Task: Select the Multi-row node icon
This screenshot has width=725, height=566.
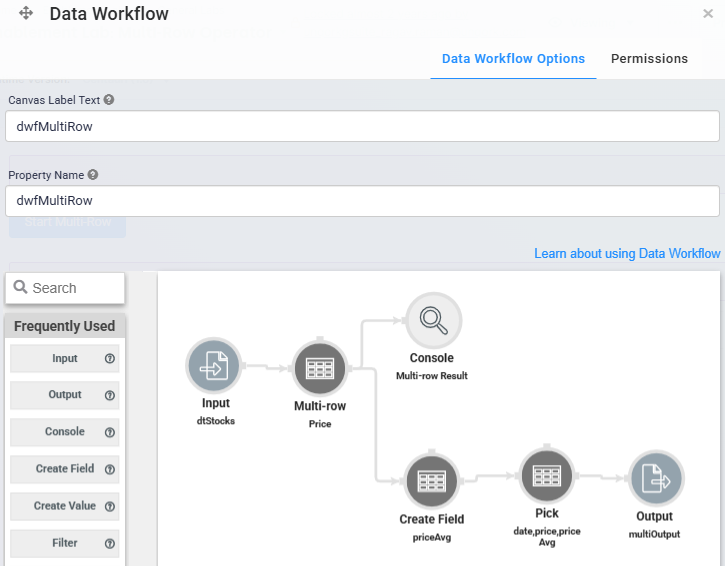Action: click(x=319, y=369)
